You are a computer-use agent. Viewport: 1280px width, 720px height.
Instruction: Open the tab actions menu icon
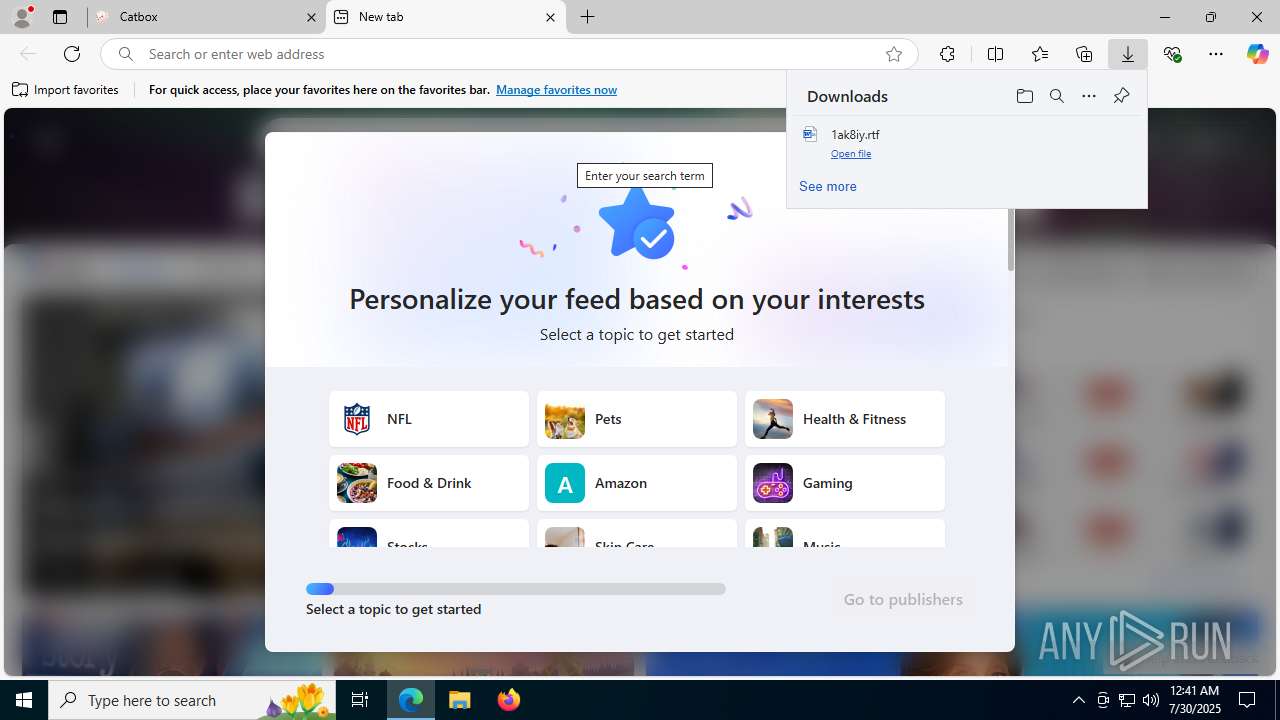[60, 17]
